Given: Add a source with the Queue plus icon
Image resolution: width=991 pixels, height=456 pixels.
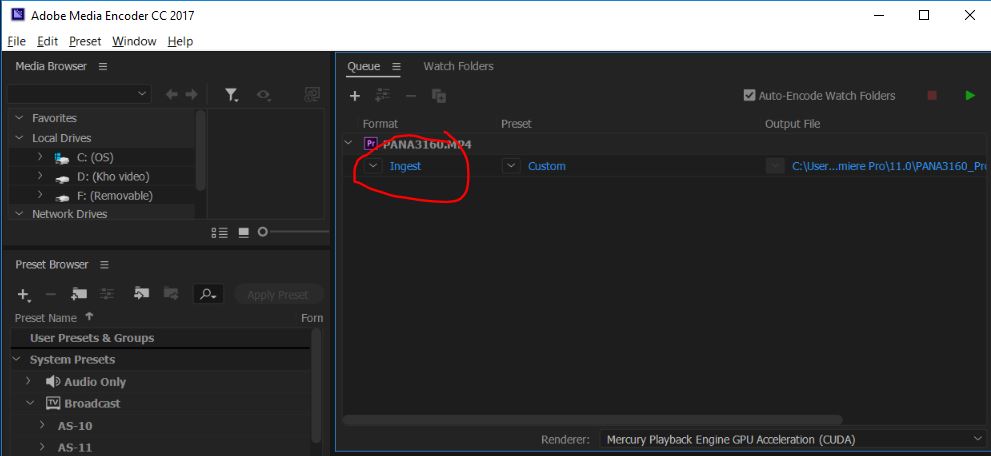Looking at the screenshot, I should [354, 96].
